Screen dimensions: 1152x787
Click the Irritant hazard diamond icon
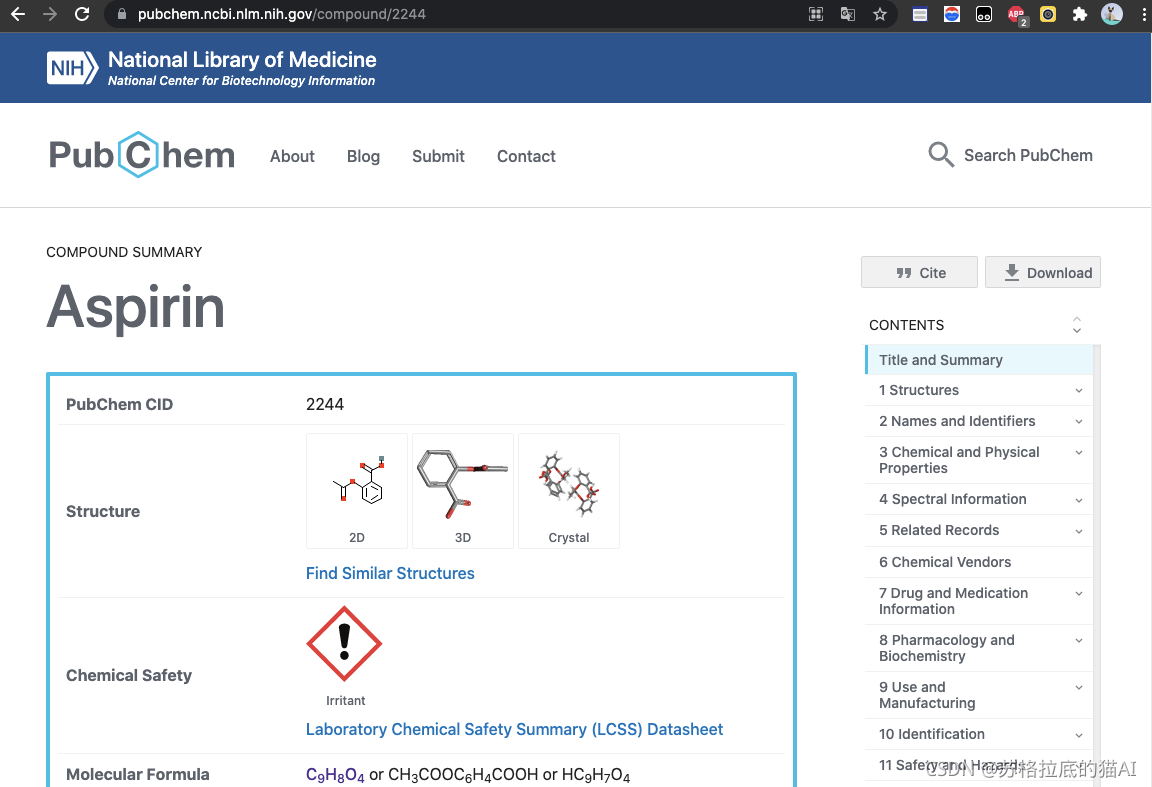coord(344,644)
